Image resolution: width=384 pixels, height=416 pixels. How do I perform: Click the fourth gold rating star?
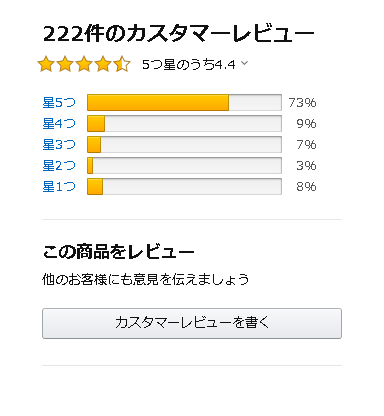pos(103,64)
